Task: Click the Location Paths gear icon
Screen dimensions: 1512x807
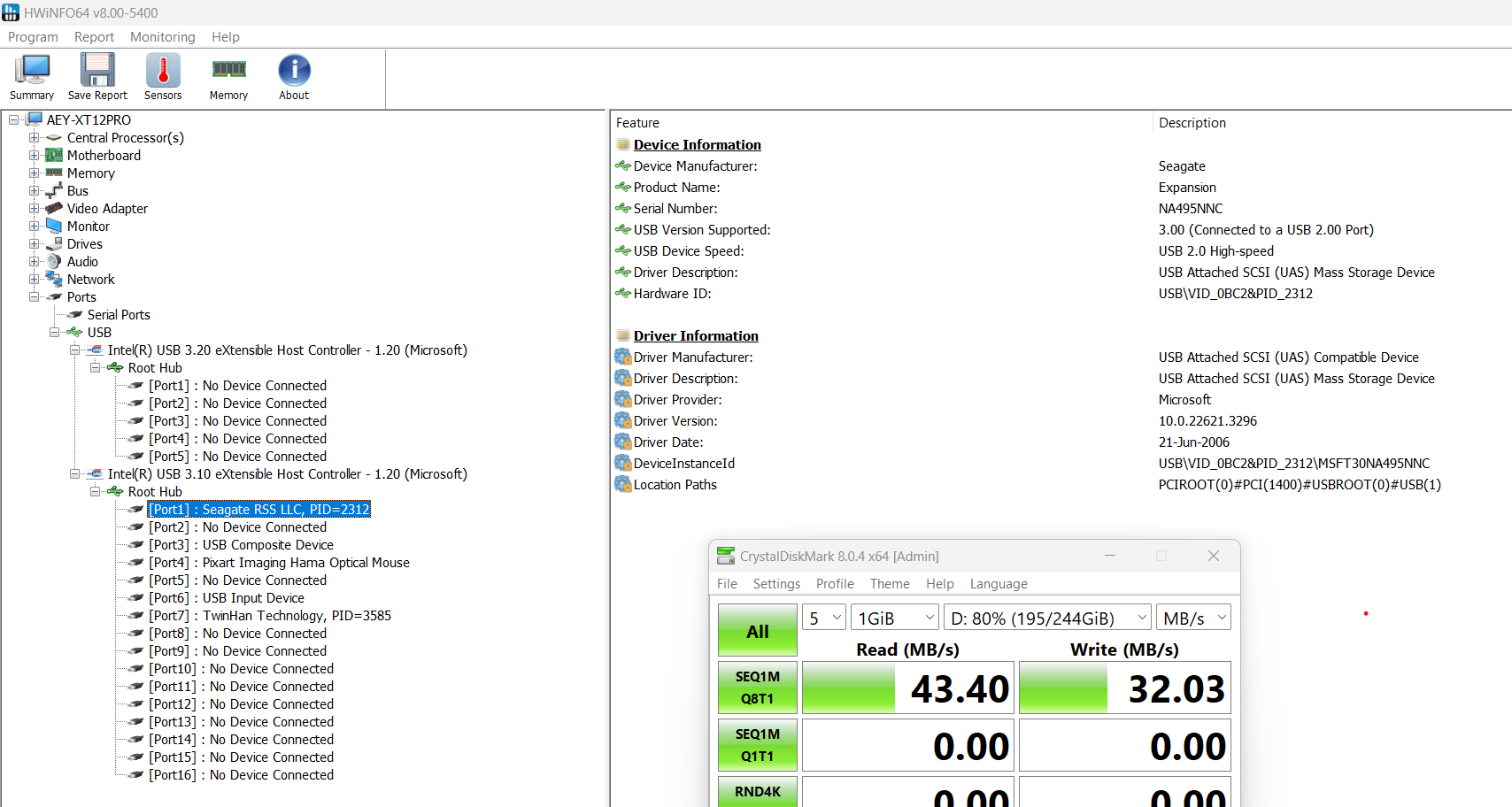Action: click(623, 484)
